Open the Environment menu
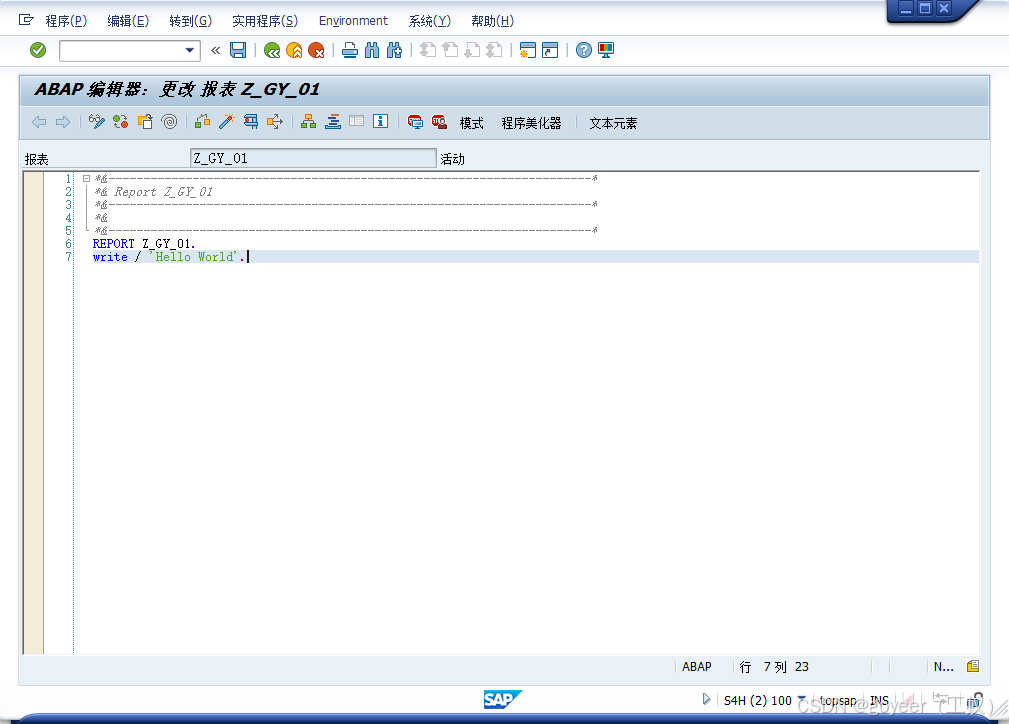The width and height of the screenshot is (1009, 724). [353, 20]
